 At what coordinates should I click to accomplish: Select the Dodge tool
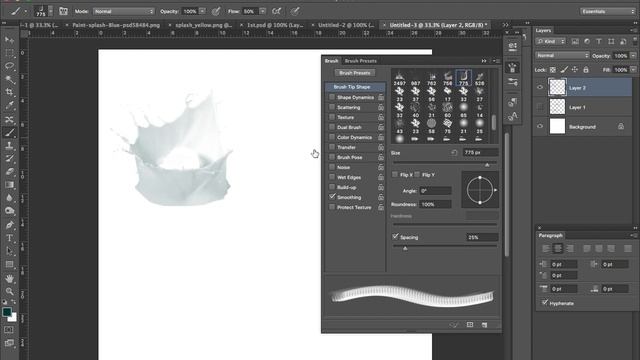pyautogui.click(x=9, y=211)
